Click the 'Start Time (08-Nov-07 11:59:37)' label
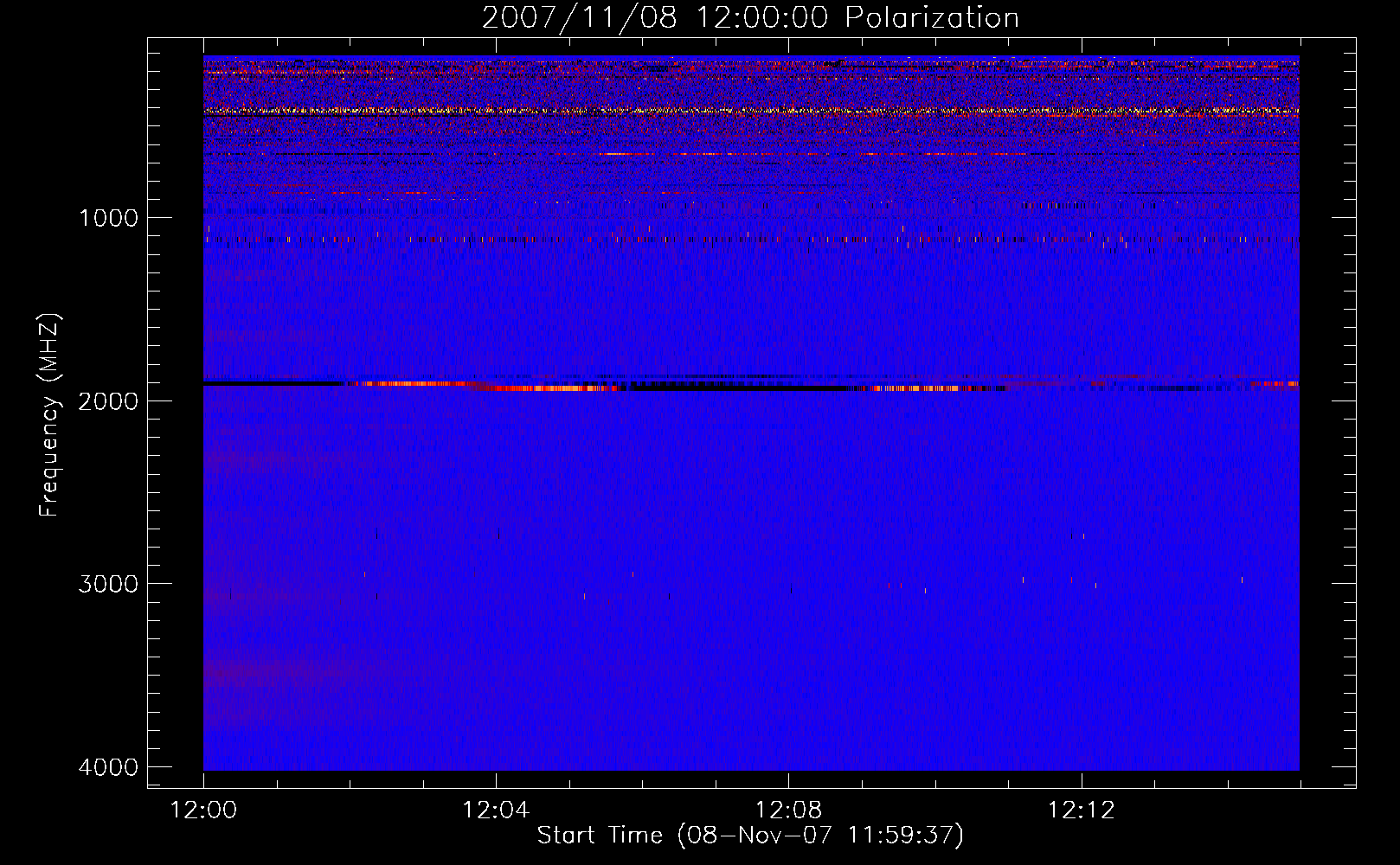Viewport: 1400px width, 865px height. click(750, 836)
